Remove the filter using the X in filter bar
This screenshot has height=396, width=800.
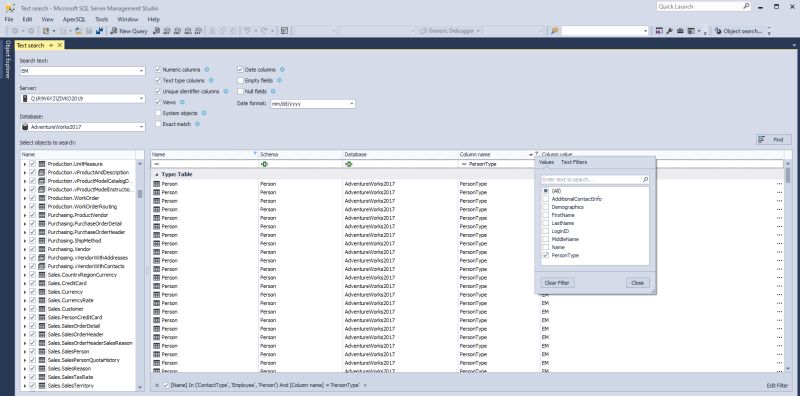[157, 385]
